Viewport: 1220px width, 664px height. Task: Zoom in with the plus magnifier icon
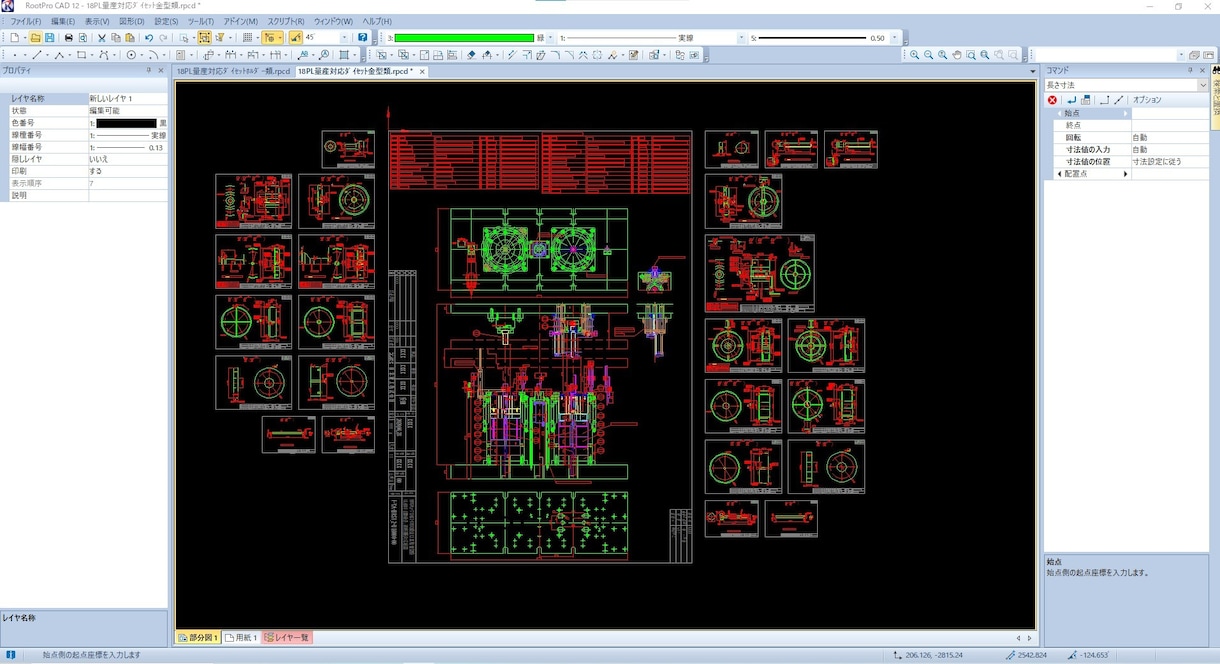[915, 55]
